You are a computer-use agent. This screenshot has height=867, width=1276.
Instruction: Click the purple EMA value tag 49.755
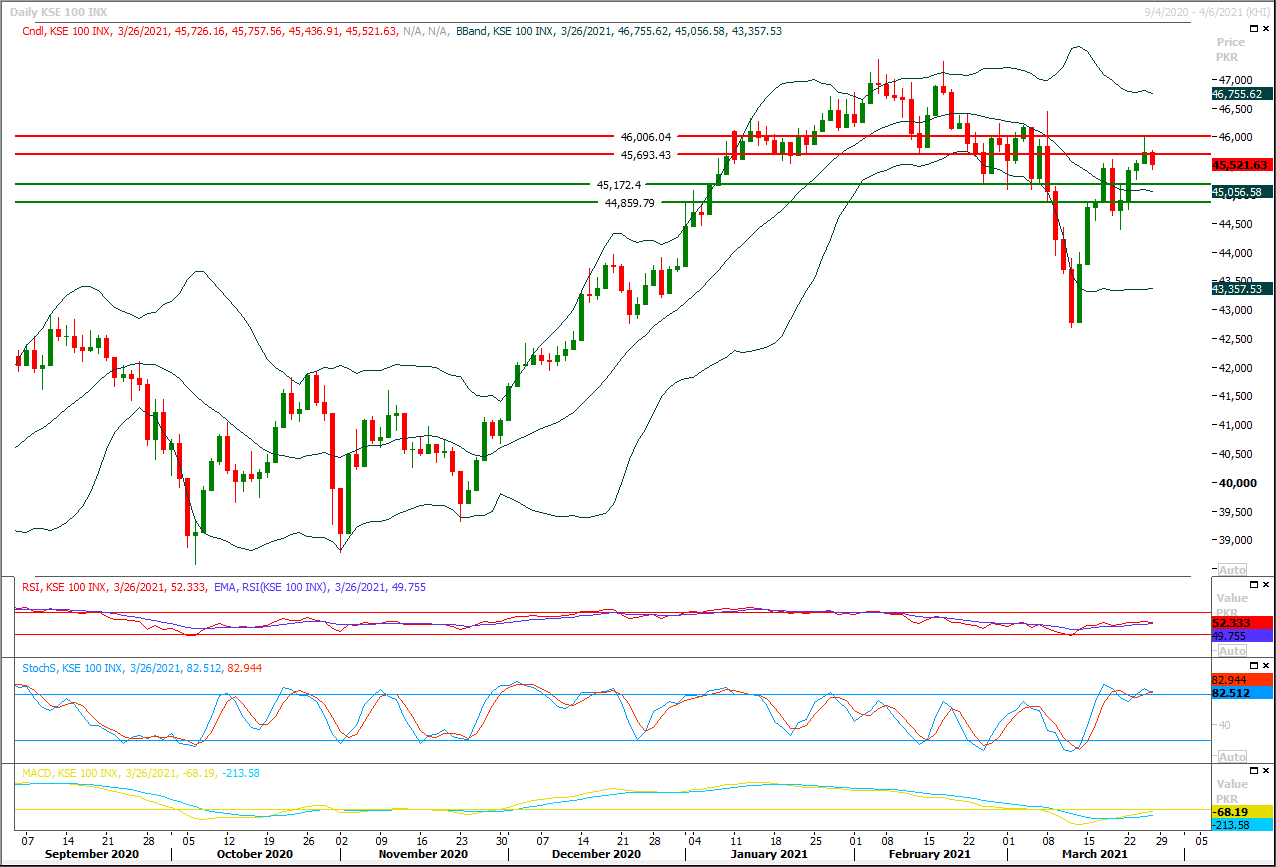[1240, 635]
